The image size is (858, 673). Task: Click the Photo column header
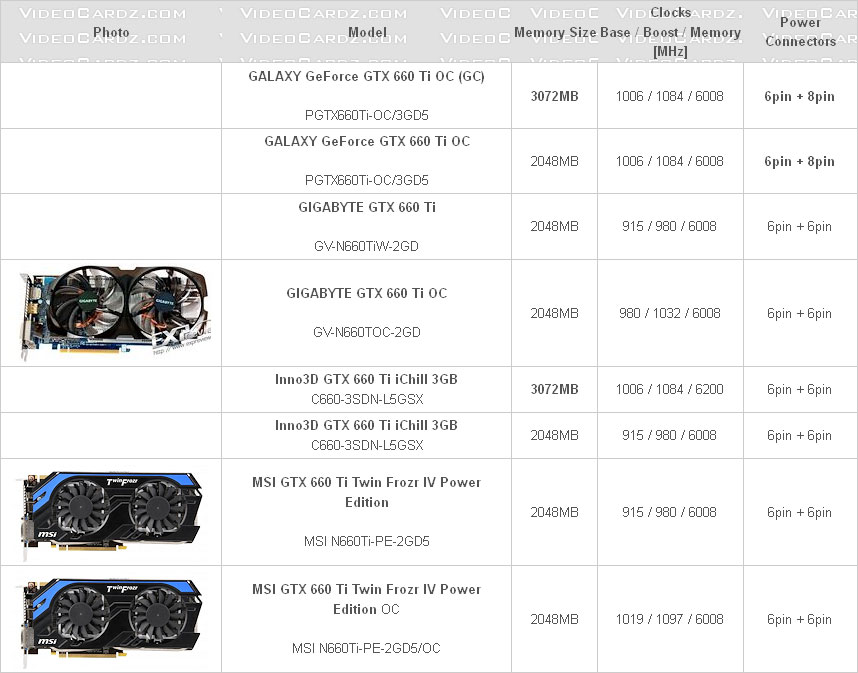pos(111,32)
